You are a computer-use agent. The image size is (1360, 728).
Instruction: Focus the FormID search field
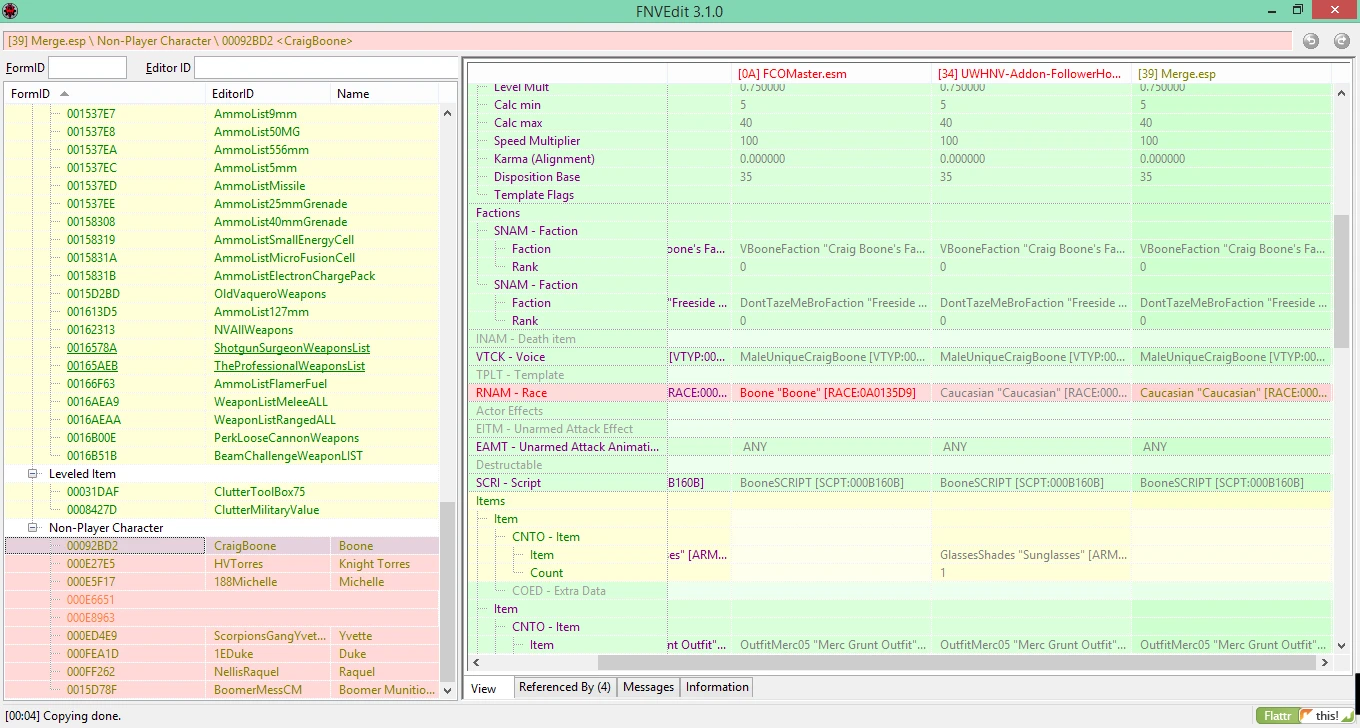pos(88,68)
